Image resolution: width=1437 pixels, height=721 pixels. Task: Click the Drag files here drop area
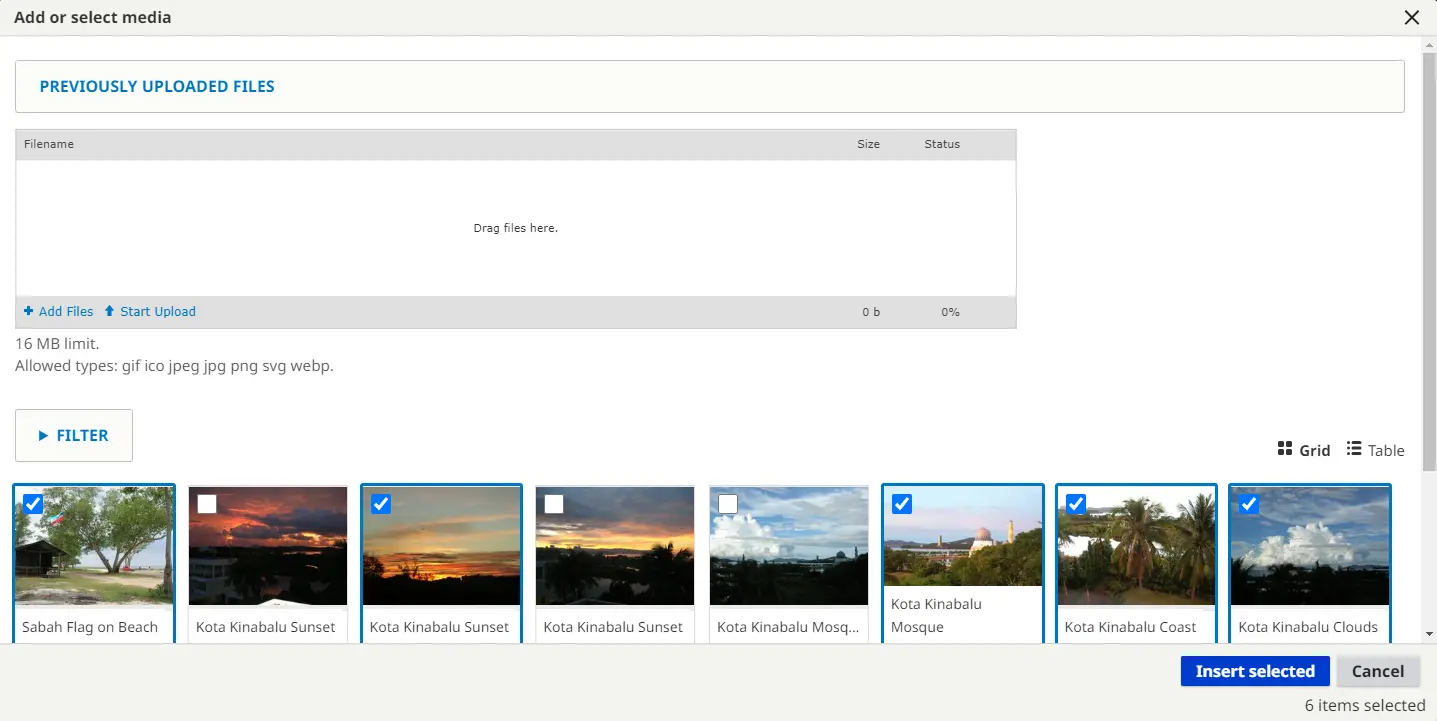point(515,228)
